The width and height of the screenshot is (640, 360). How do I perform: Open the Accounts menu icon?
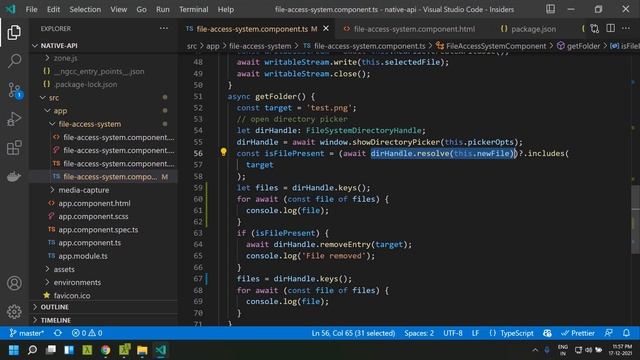[14, 283]
